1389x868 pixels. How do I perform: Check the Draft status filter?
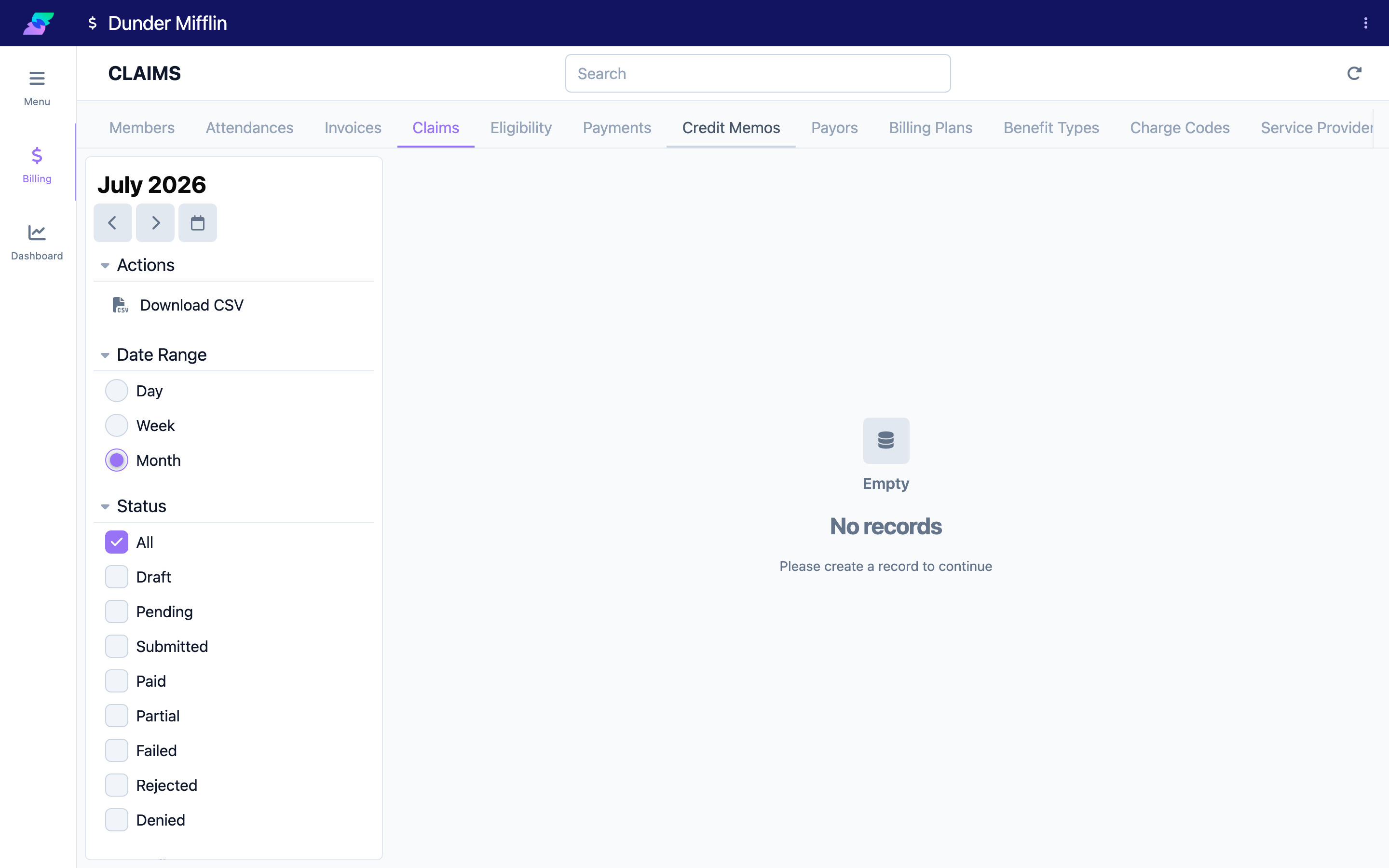click(117, 577)
